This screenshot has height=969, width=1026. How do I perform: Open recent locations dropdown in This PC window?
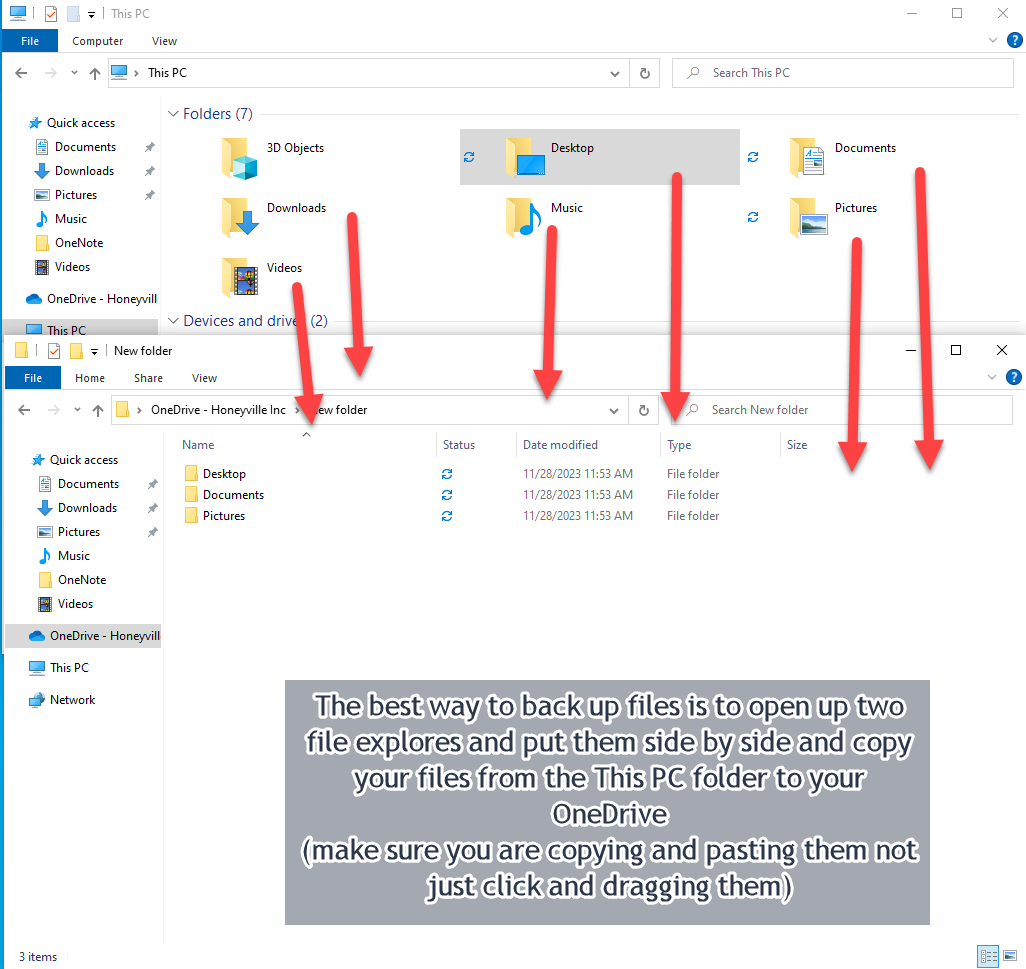[x=74, y=73]
